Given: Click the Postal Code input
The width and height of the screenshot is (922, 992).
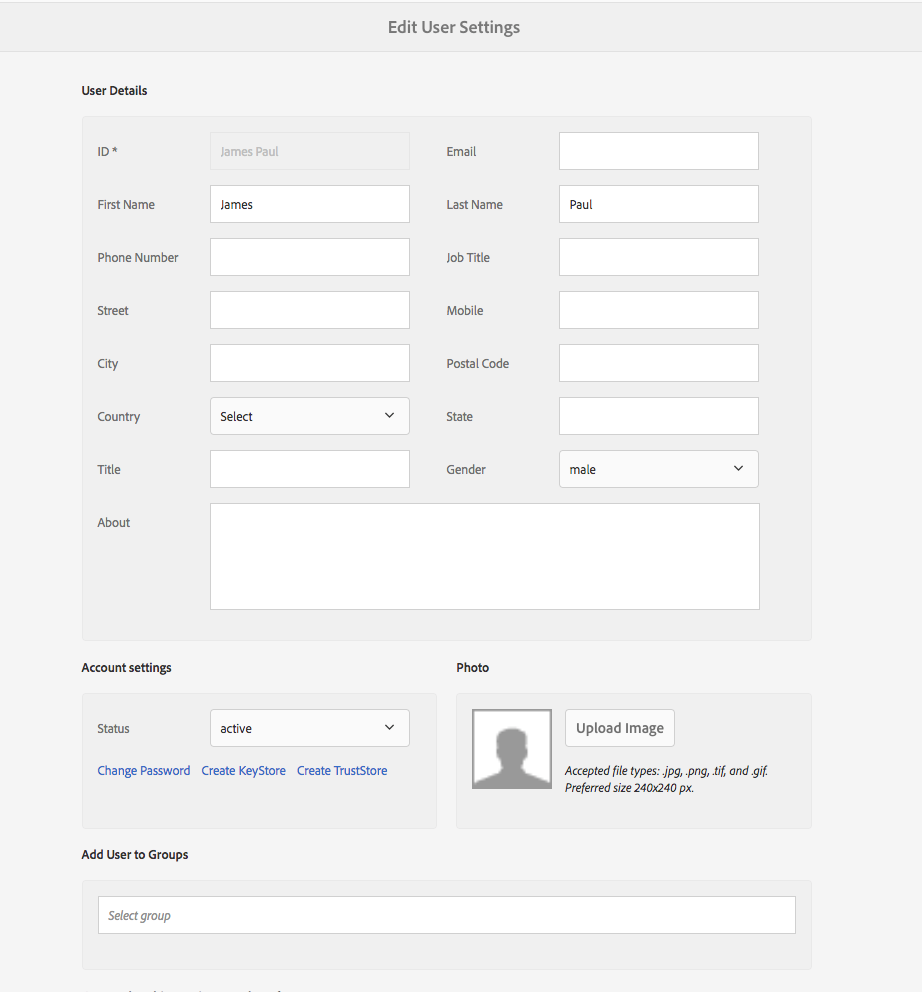Looking at the screenshot, I should click(658, 363).
